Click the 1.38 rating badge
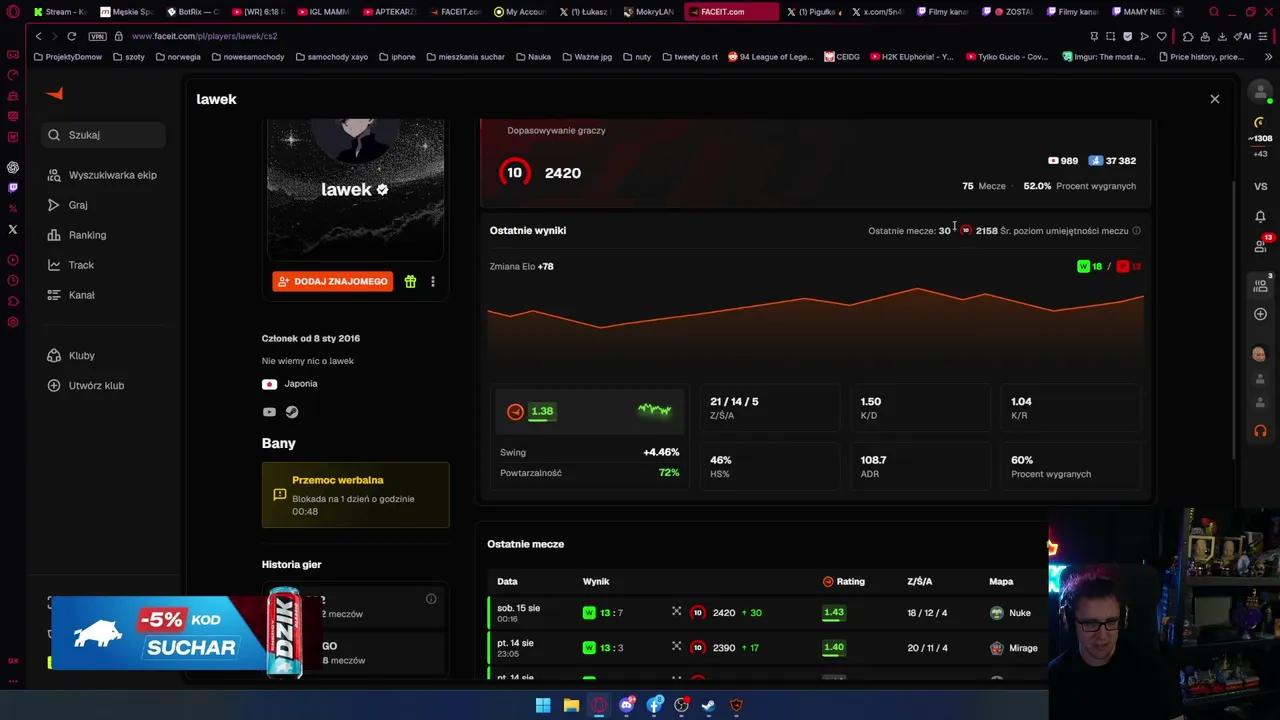This screenshot has width=1280, height=720. [542, 411]
